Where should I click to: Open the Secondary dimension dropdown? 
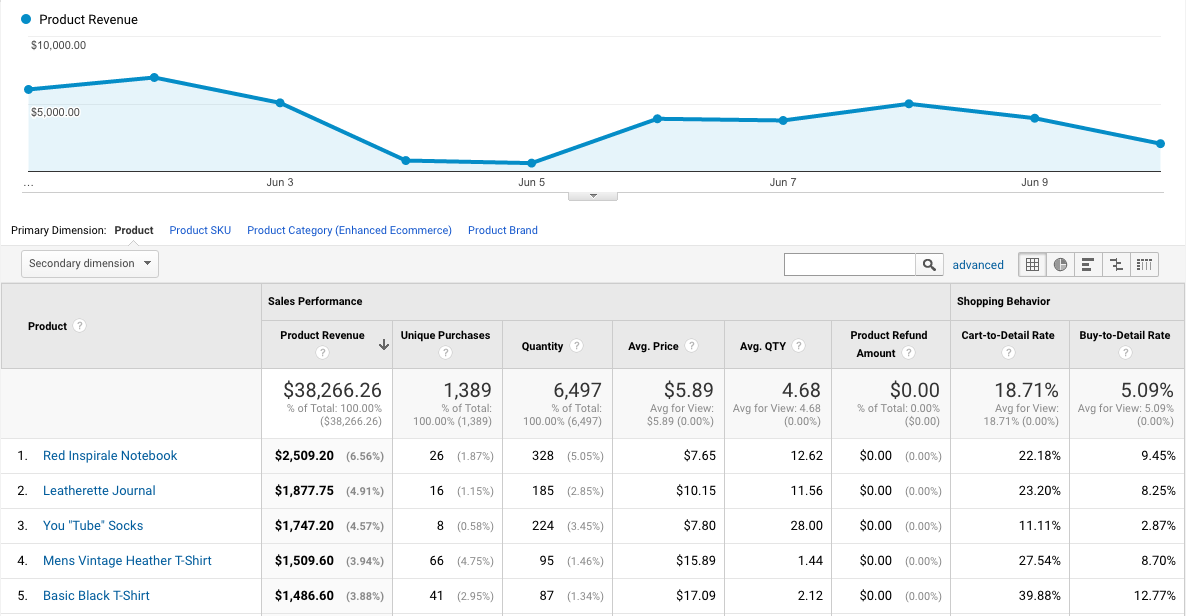click(90, 264)
